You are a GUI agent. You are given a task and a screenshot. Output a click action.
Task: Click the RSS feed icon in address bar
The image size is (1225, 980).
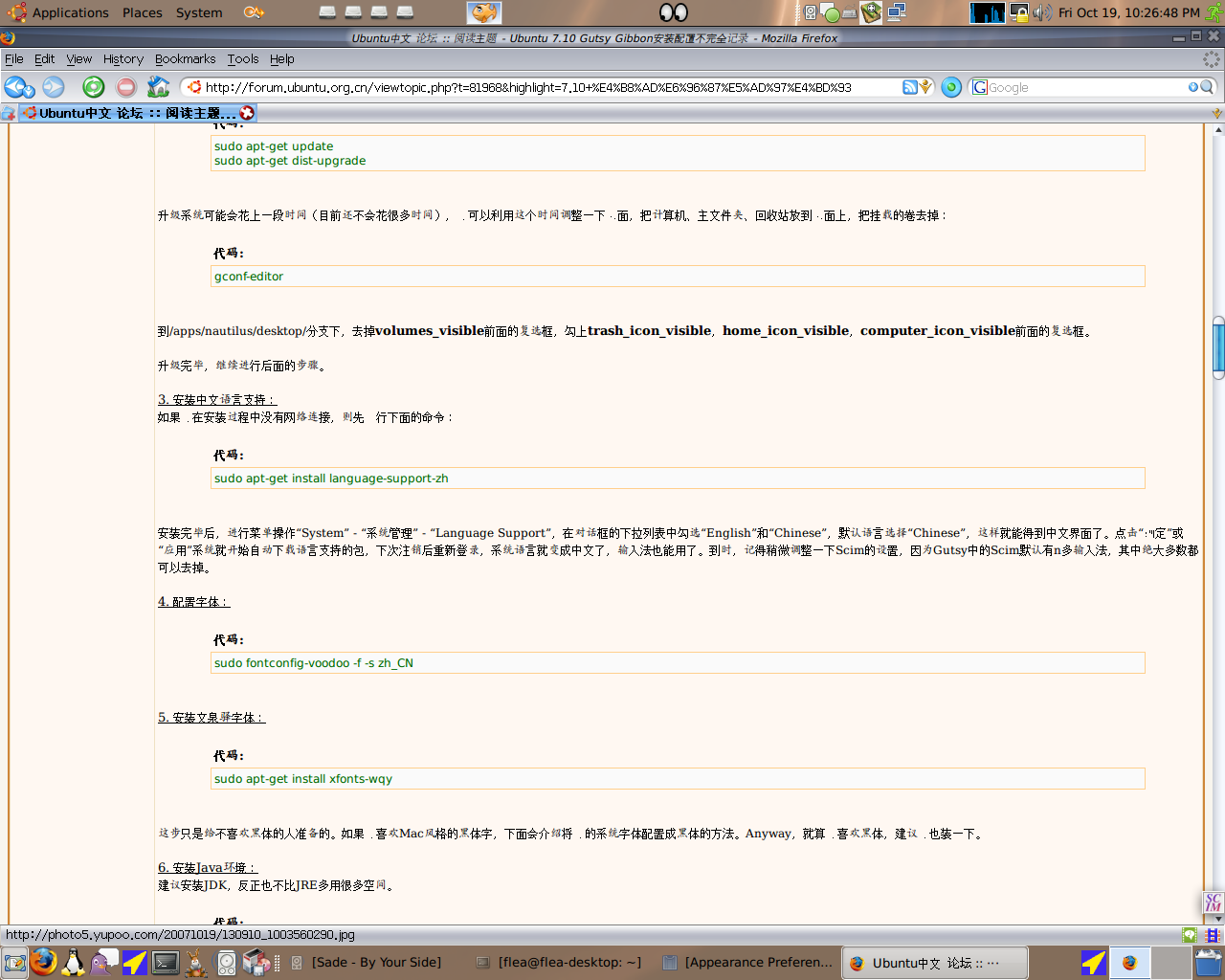click(x=909, y=87)
